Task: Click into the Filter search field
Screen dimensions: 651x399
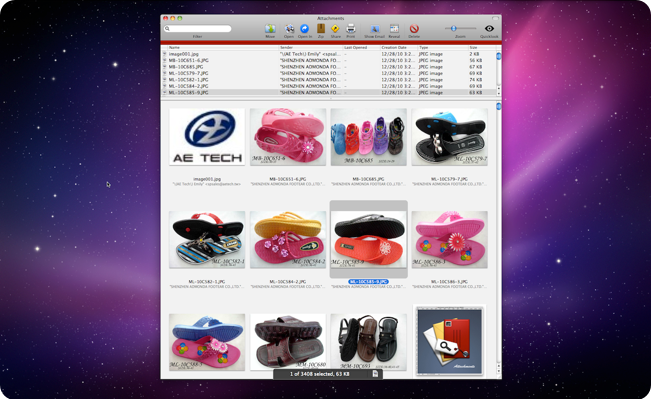Action: point(197,29)
